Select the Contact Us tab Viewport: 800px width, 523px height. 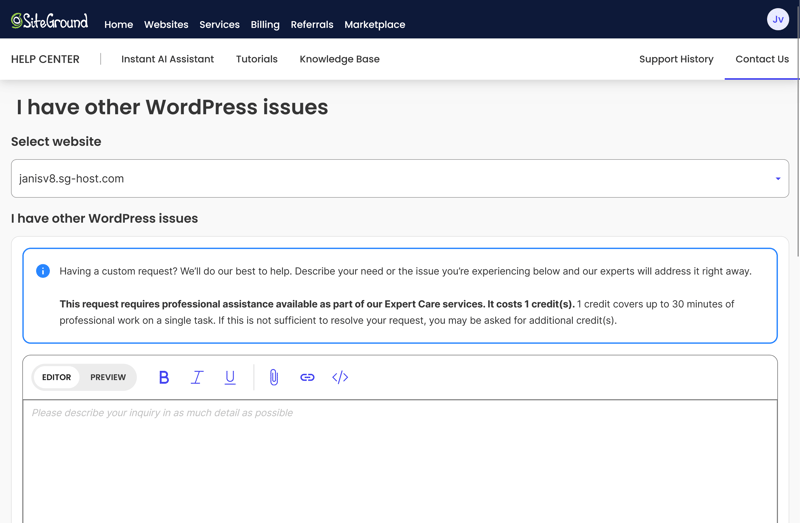tap(762, 59)
